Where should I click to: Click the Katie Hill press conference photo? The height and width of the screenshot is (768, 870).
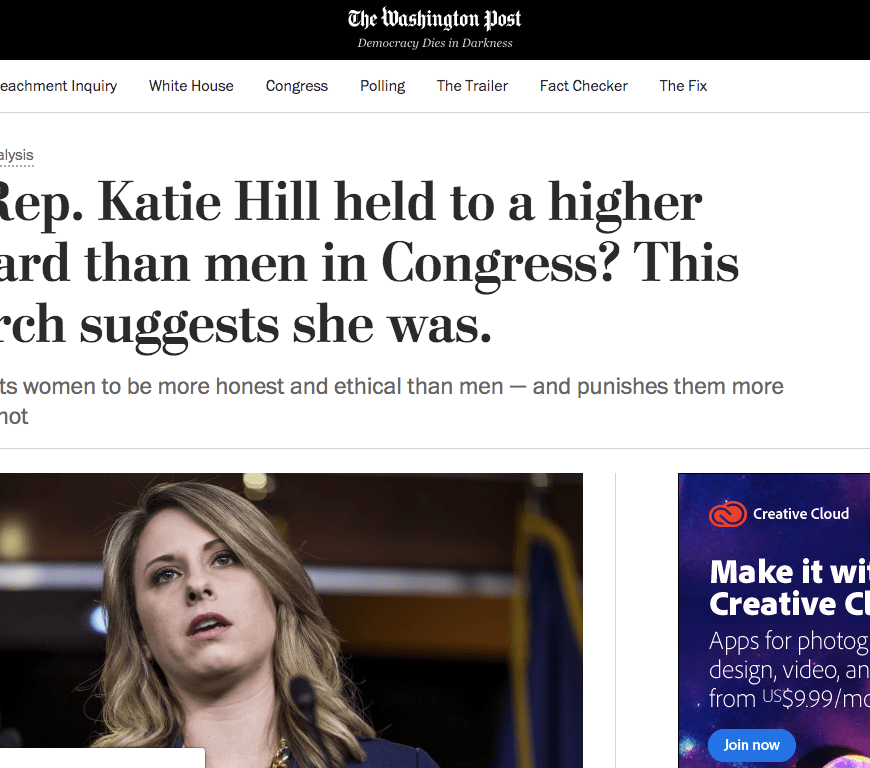tap(290, 610)
